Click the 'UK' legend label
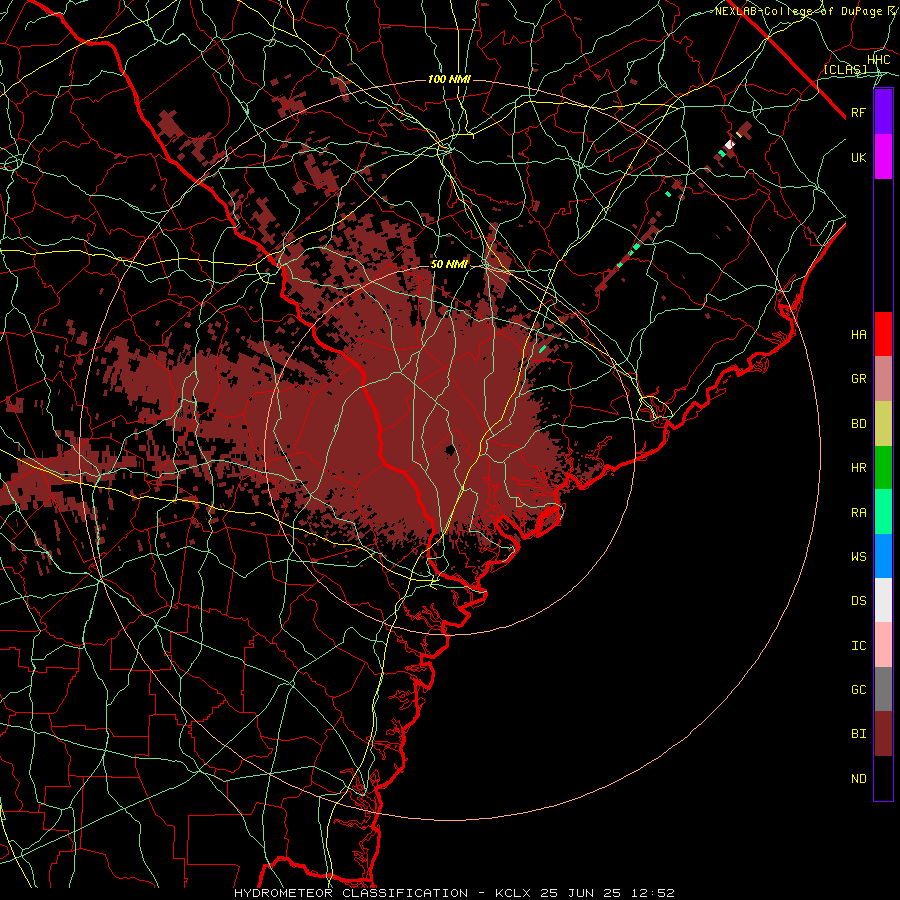Screen dimensions: 900x900 click(x=858, y=157)
